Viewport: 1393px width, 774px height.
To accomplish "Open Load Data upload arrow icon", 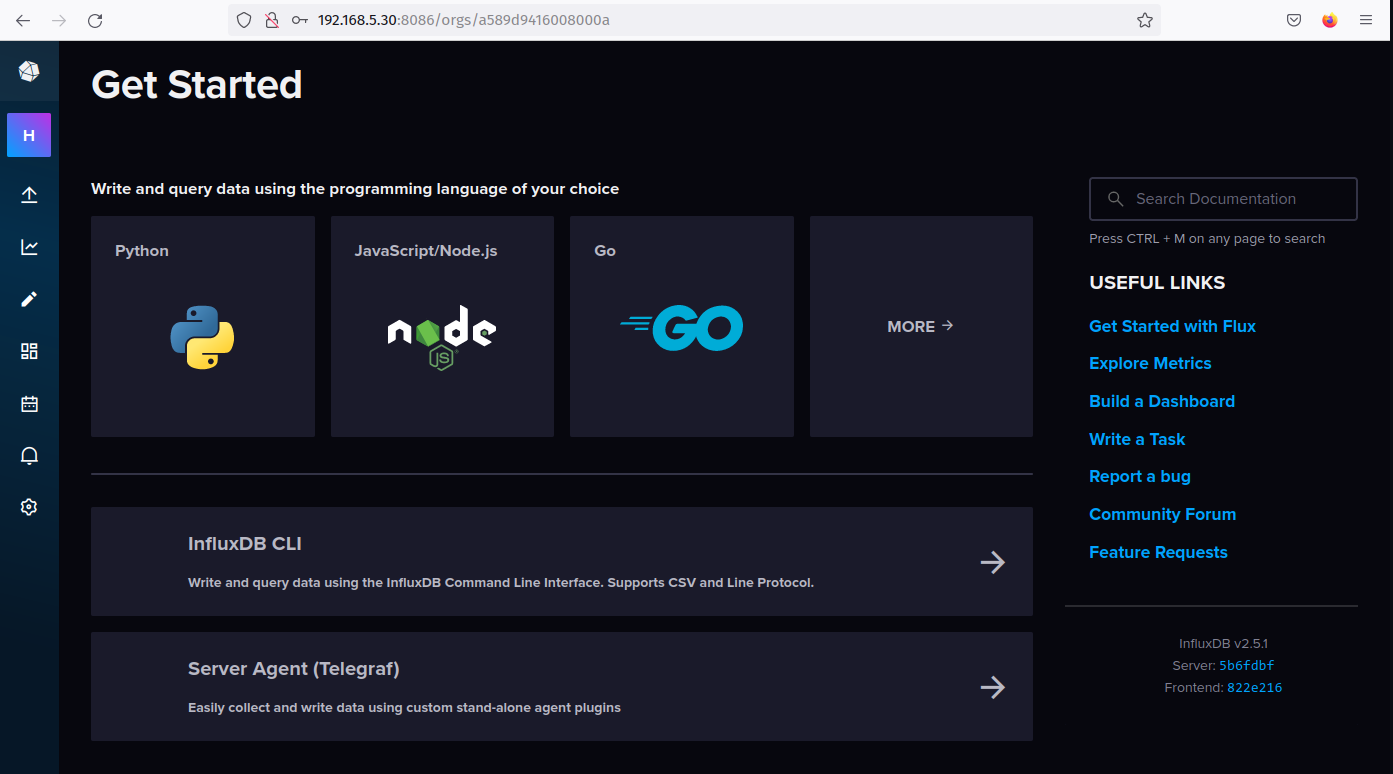I will click(29, 195).
